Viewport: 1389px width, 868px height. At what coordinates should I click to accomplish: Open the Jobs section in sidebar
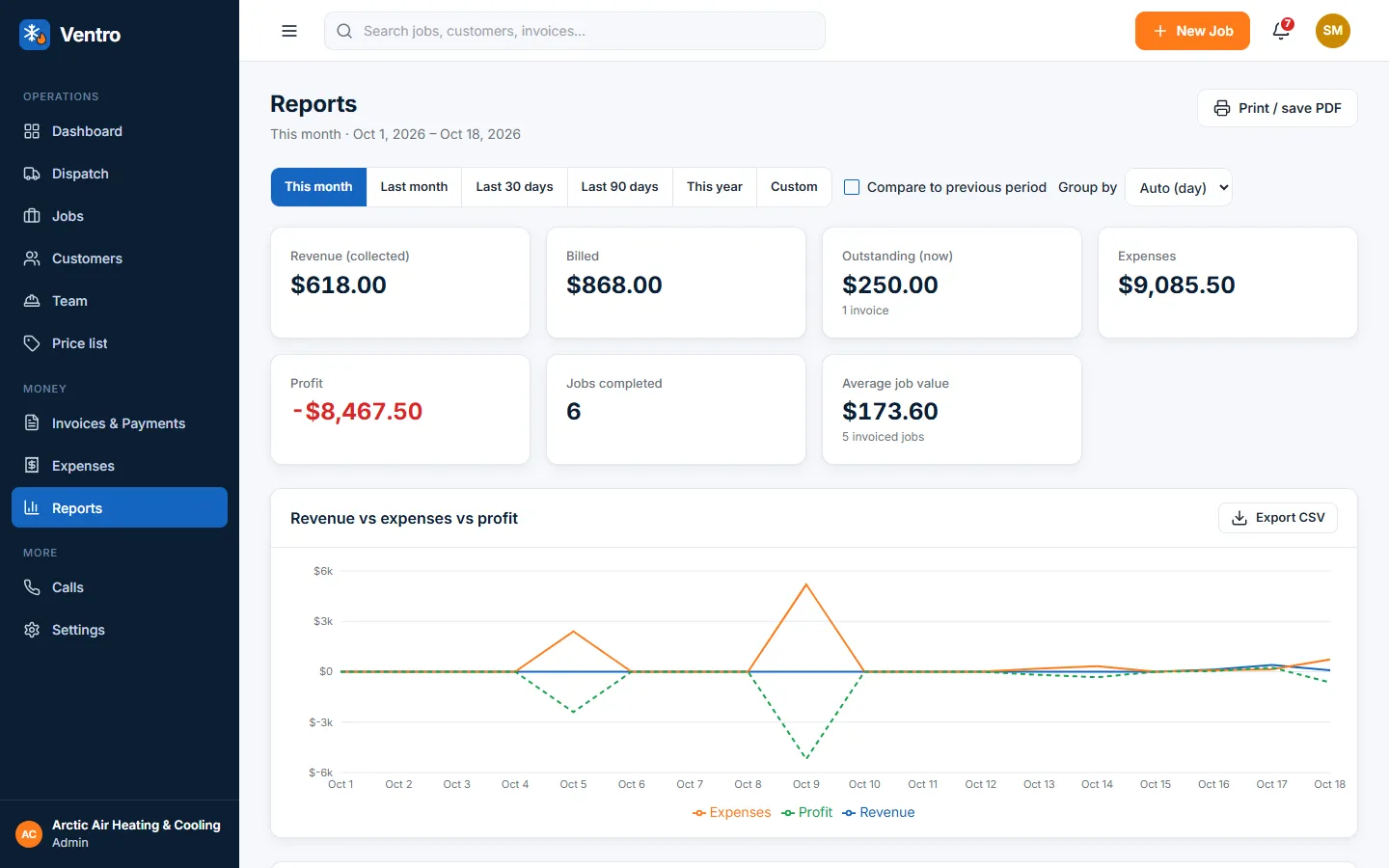click(x=120, y=216)
